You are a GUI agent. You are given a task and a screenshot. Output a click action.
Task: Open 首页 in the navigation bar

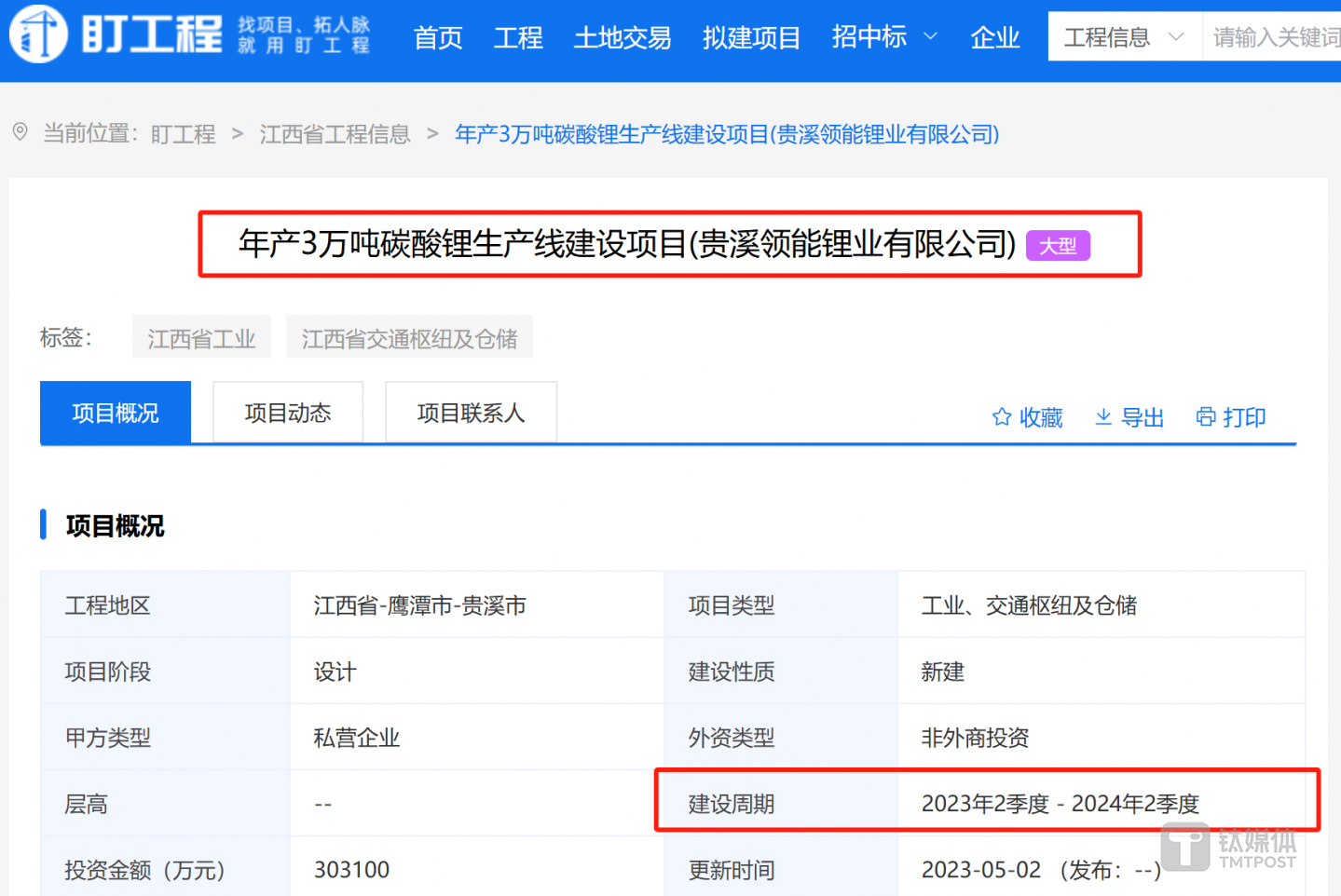click(x=438, y=37)
